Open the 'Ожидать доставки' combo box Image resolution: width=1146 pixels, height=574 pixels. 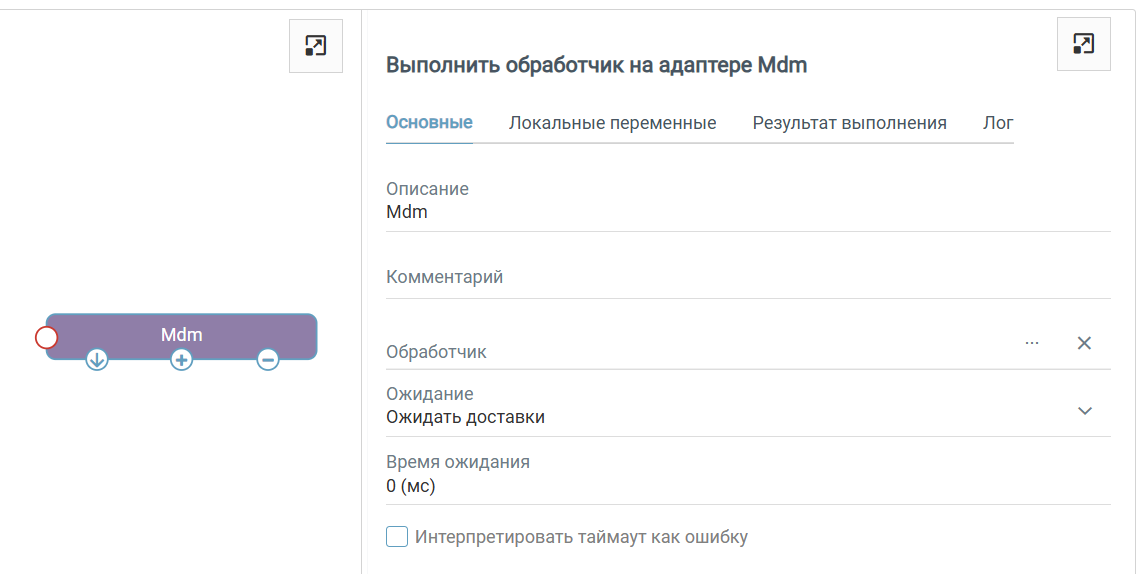700,417
